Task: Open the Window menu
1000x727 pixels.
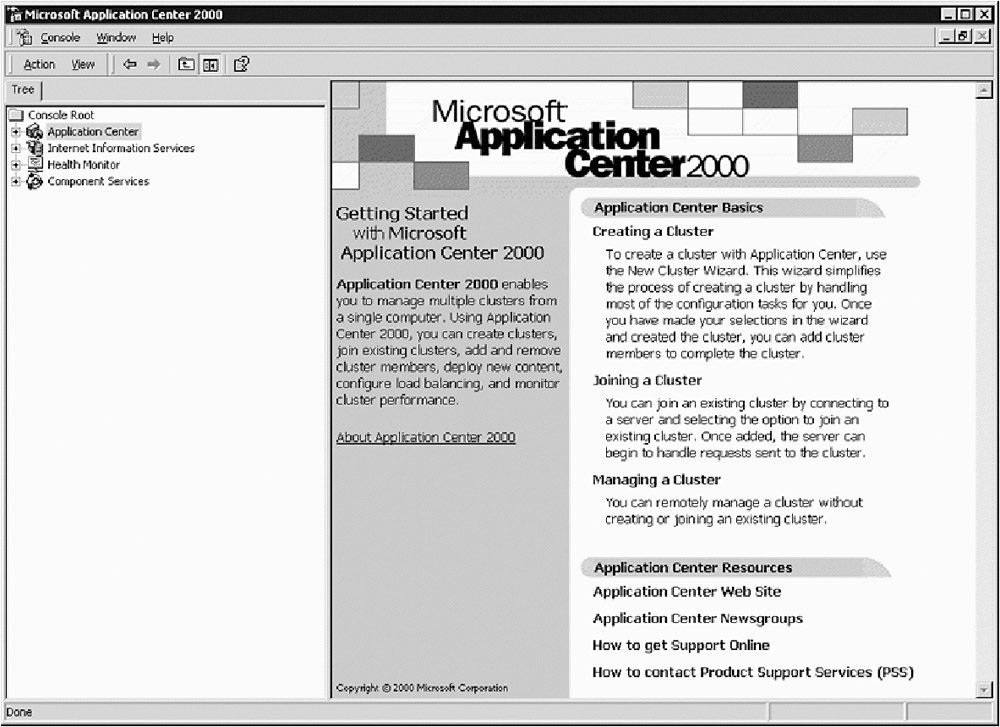Action: coord(116,38)
